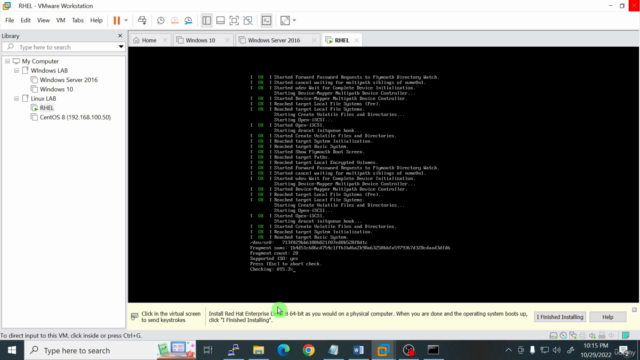Open the File menu
640x360 pixels.
coord(9,20)
